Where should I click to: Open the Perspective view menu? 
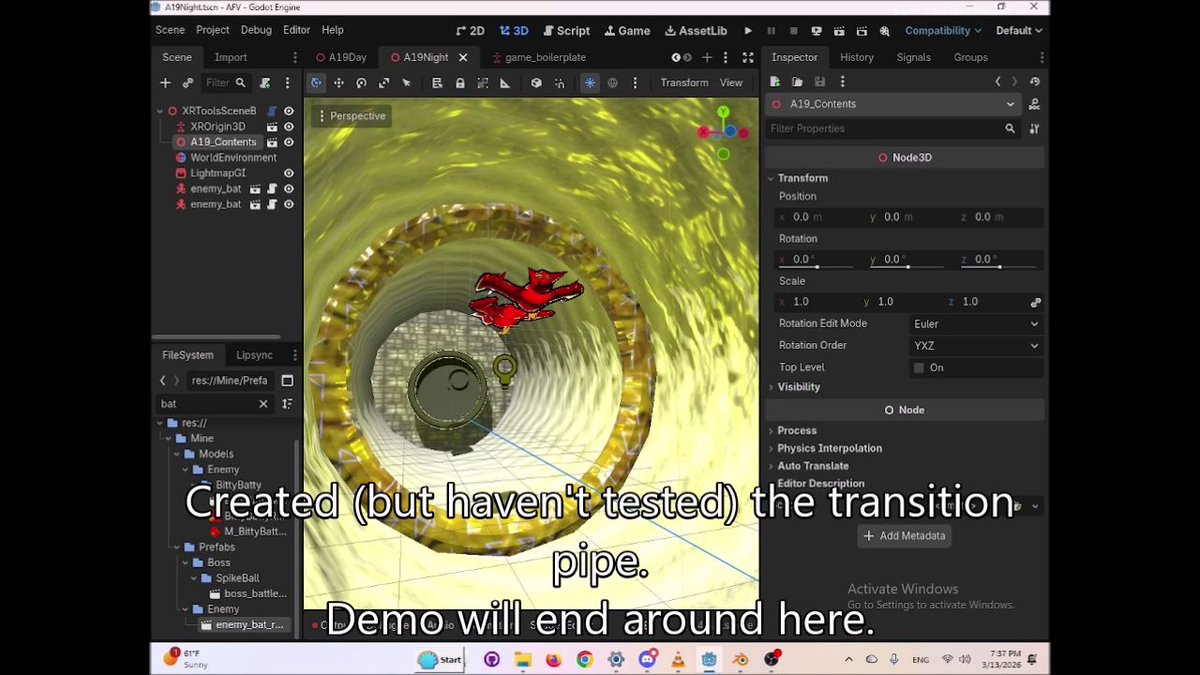[x=351, y=116]
